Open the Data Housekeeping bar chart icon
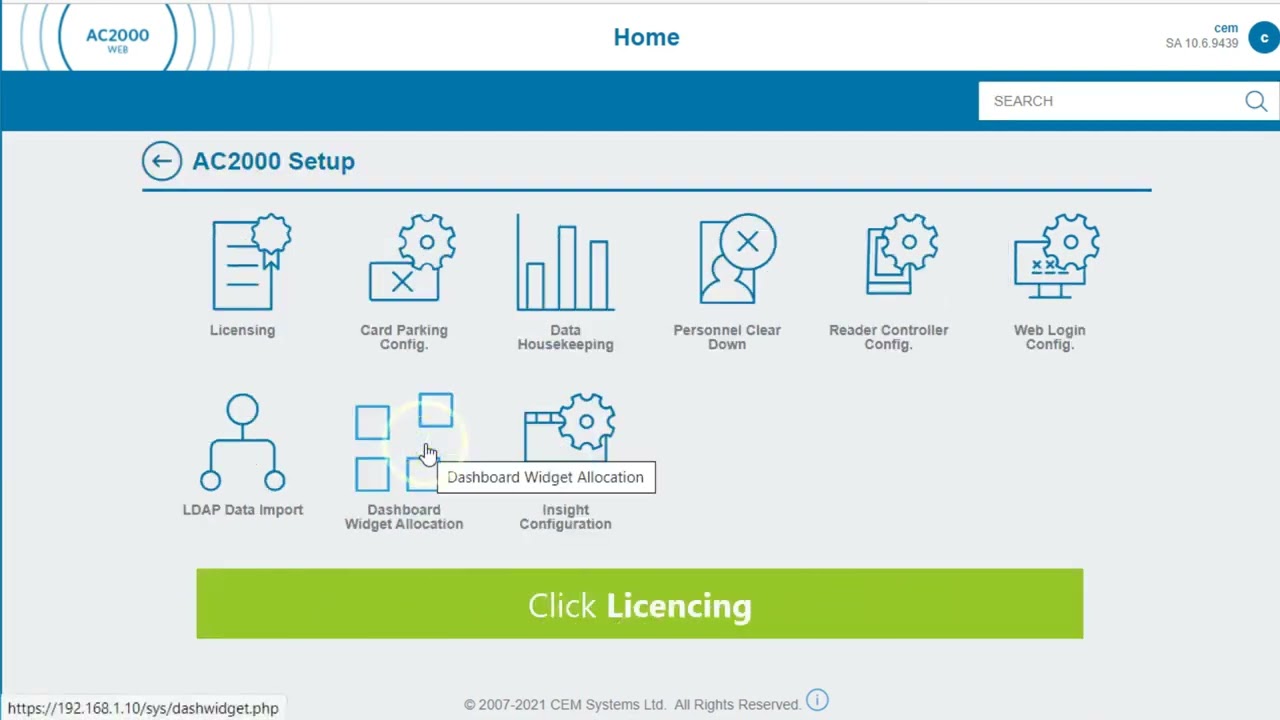 pyautogui.click(x=565, y=262)
